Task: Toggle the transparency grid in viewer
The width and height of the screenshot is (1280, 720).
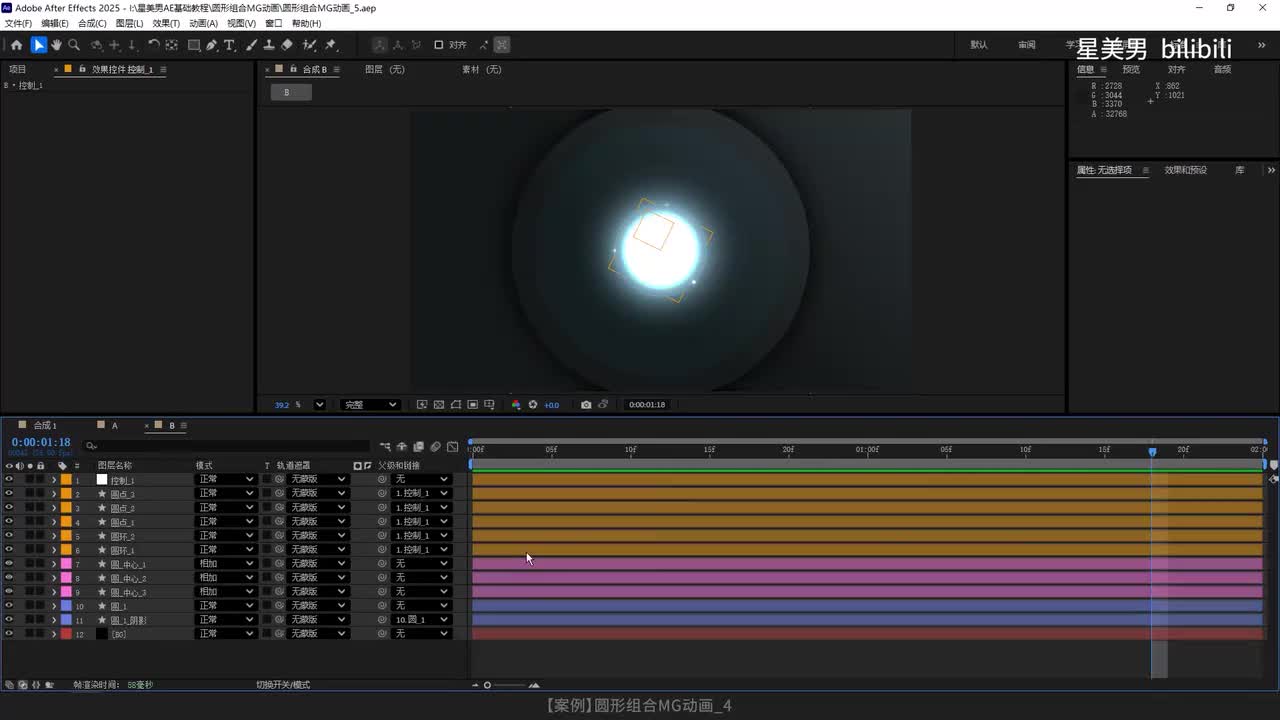Action: click(439, 405)
